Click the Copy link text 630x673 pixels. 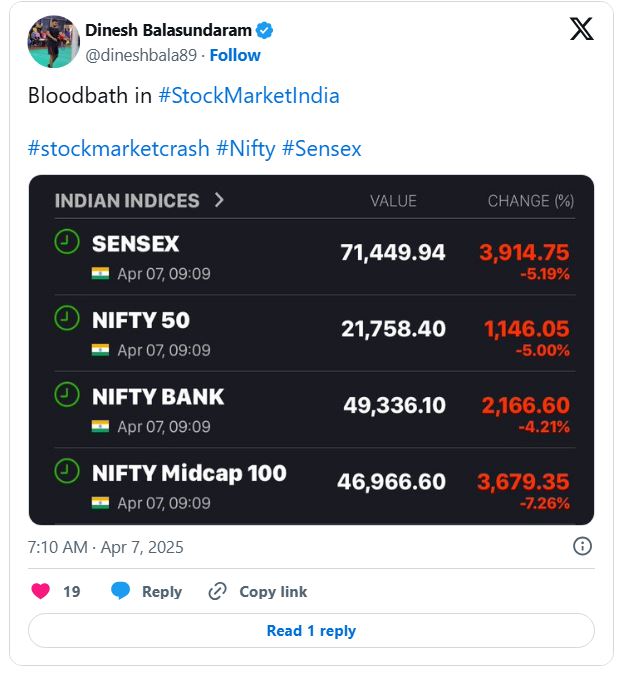(x=273, y=591)
